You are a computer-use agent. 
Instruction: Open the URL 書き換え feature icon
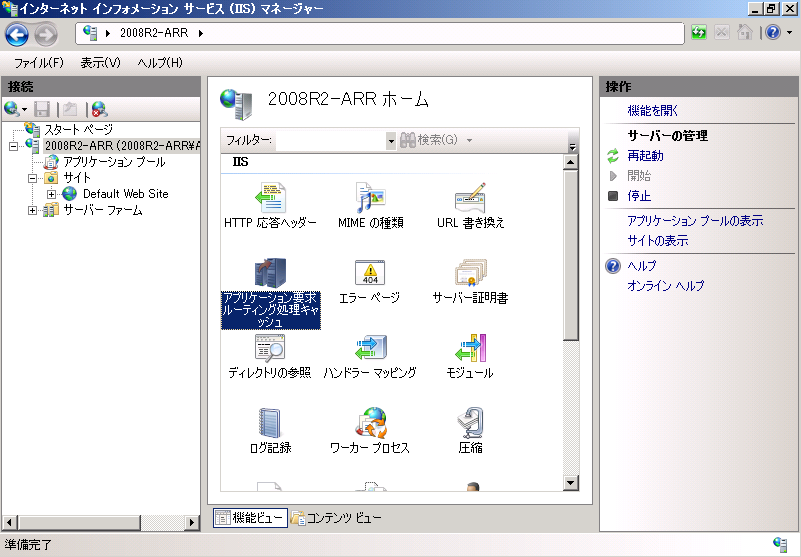click(470, 198)
